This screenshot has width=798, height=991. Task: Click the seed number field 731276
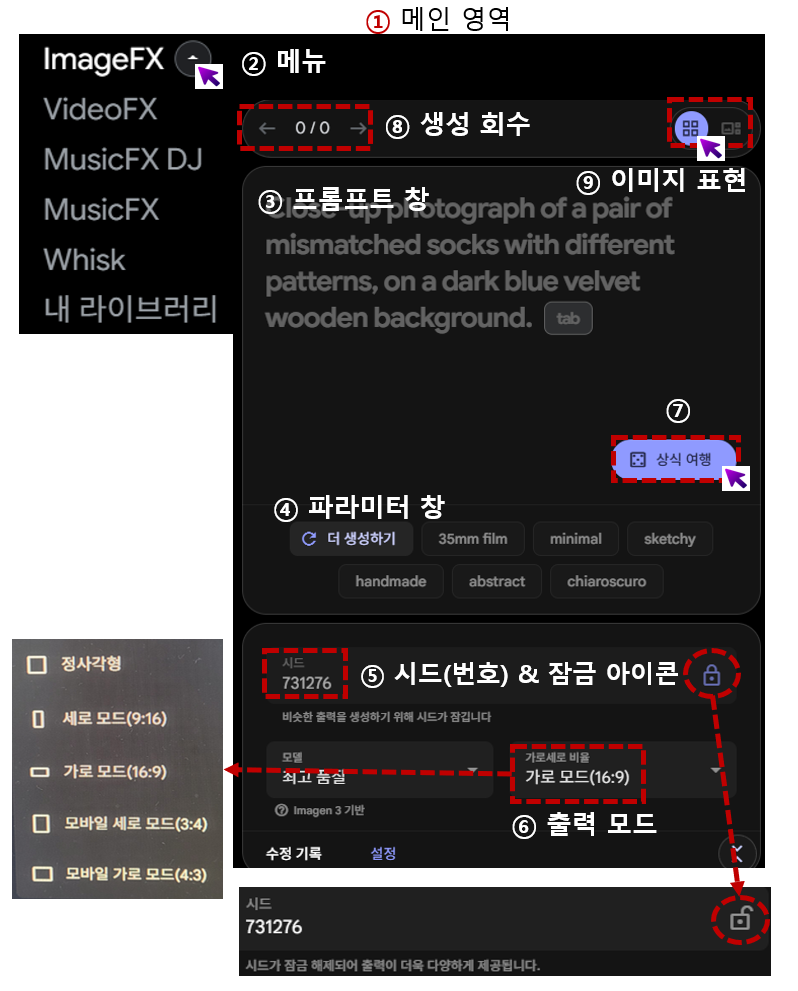pyautogui.click(x=306, y=674)
